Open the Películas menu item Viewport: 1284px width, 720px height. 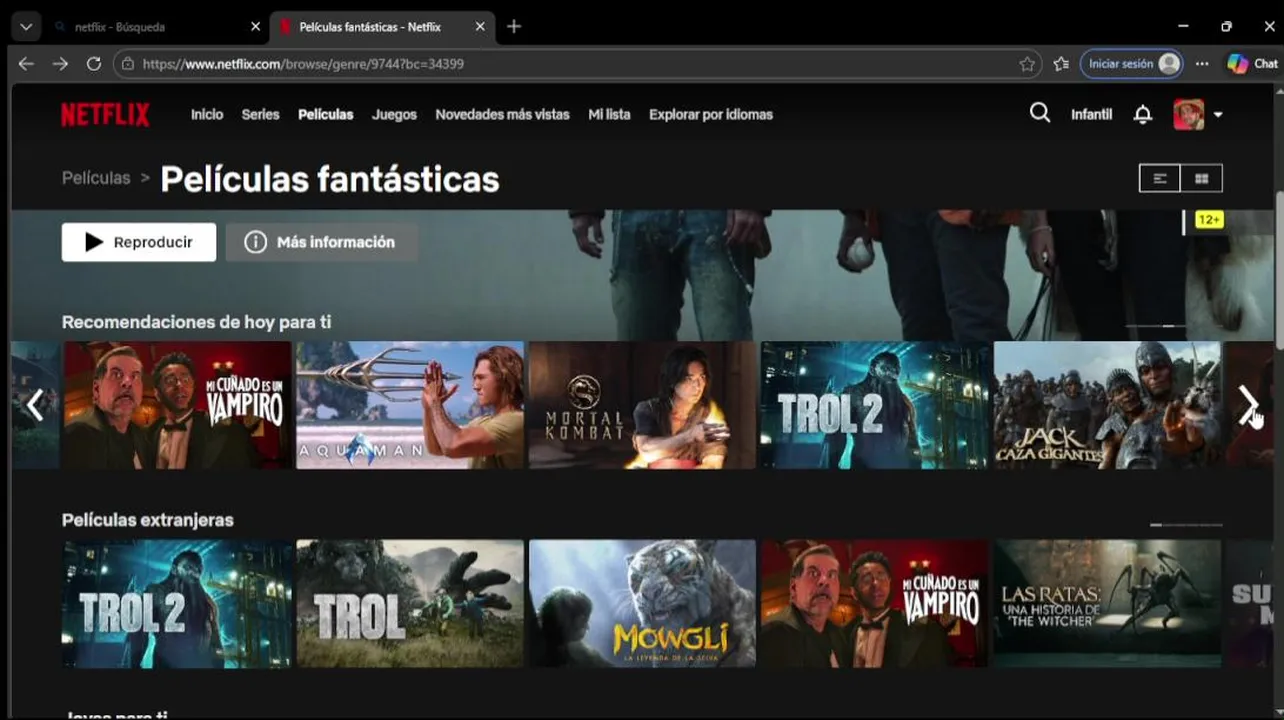coord(326,115)
